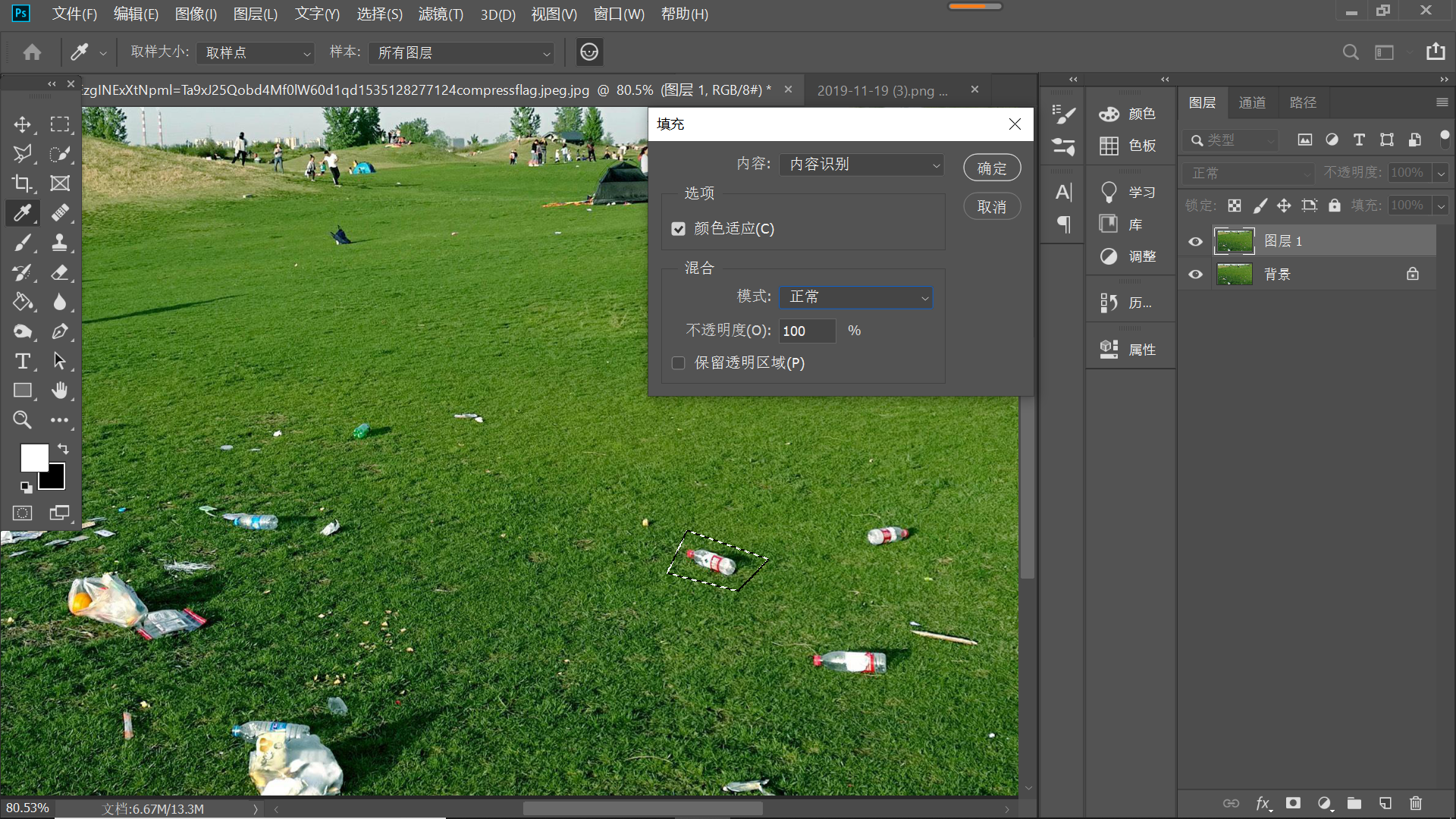The width and height of the screenshot is (1456, 819).
Task: Select the Brush tool
Action: (23, 243)
